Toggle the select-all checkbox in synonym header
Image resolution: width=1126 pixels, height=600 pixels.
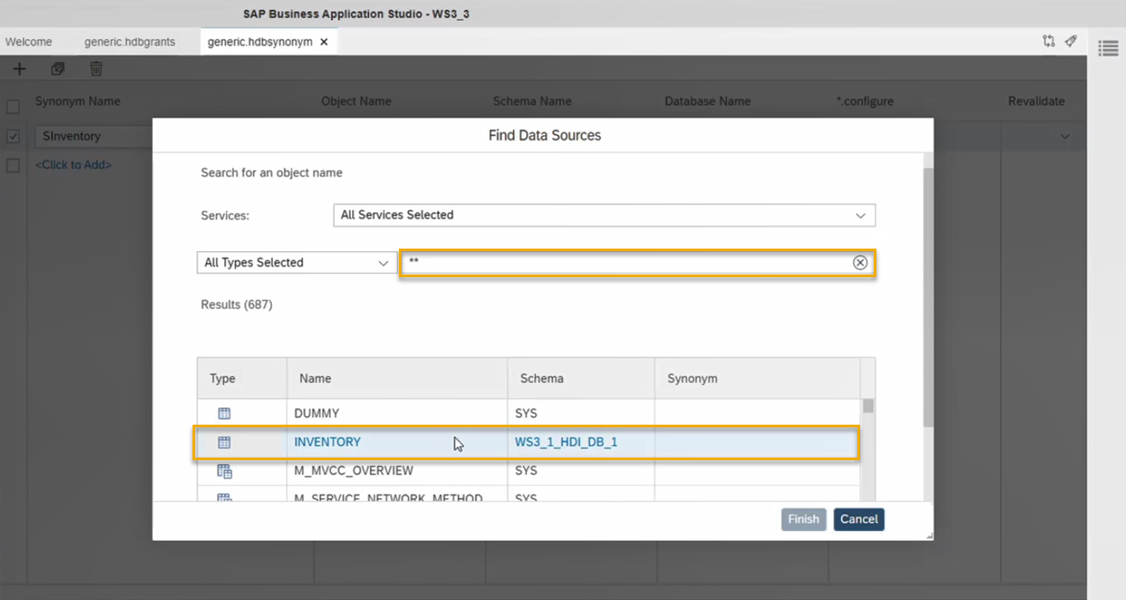13,107
